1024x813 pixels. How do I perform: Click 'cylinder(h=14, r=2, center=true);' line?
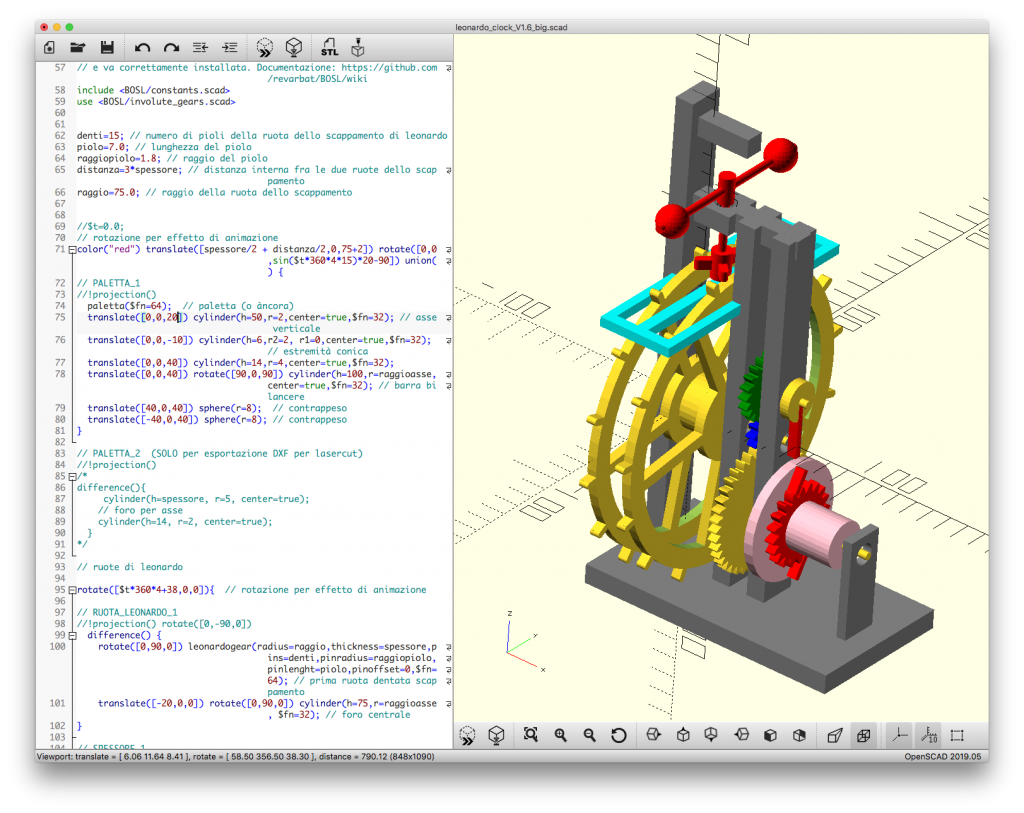[185, 522]
